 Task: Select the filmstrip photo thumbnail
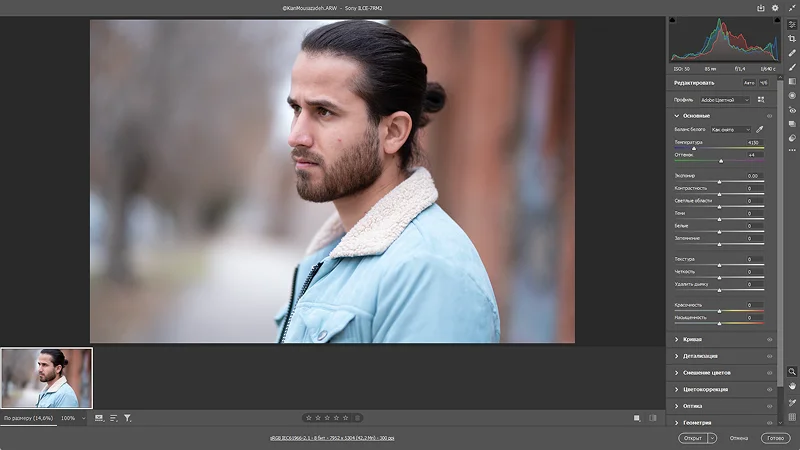point(46,378)
